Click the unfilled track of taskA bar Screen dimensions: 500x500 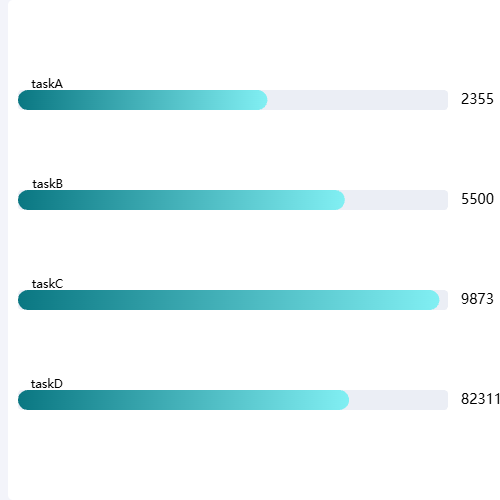pyautogui.click(x=358, y=100)
